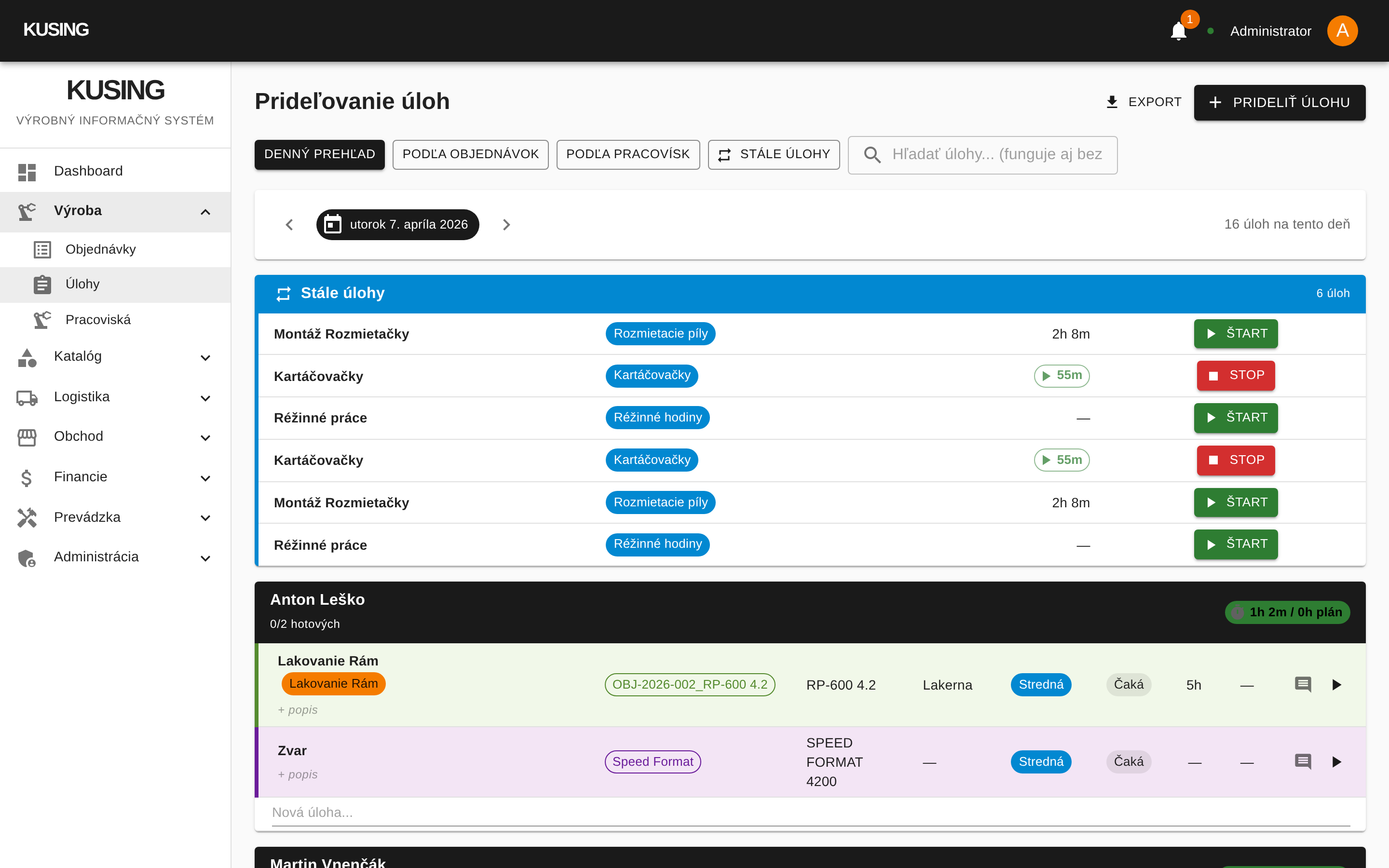Open the Administrator avatar menu
The width and height of the screenshot is (1389, 868).
(x=1342, y=31)
